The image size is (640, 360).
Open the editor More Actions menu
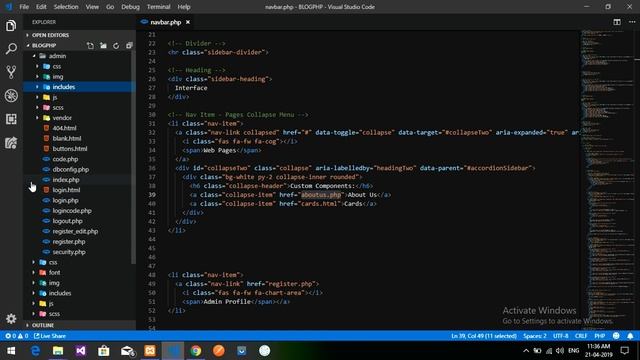point(632,22)
